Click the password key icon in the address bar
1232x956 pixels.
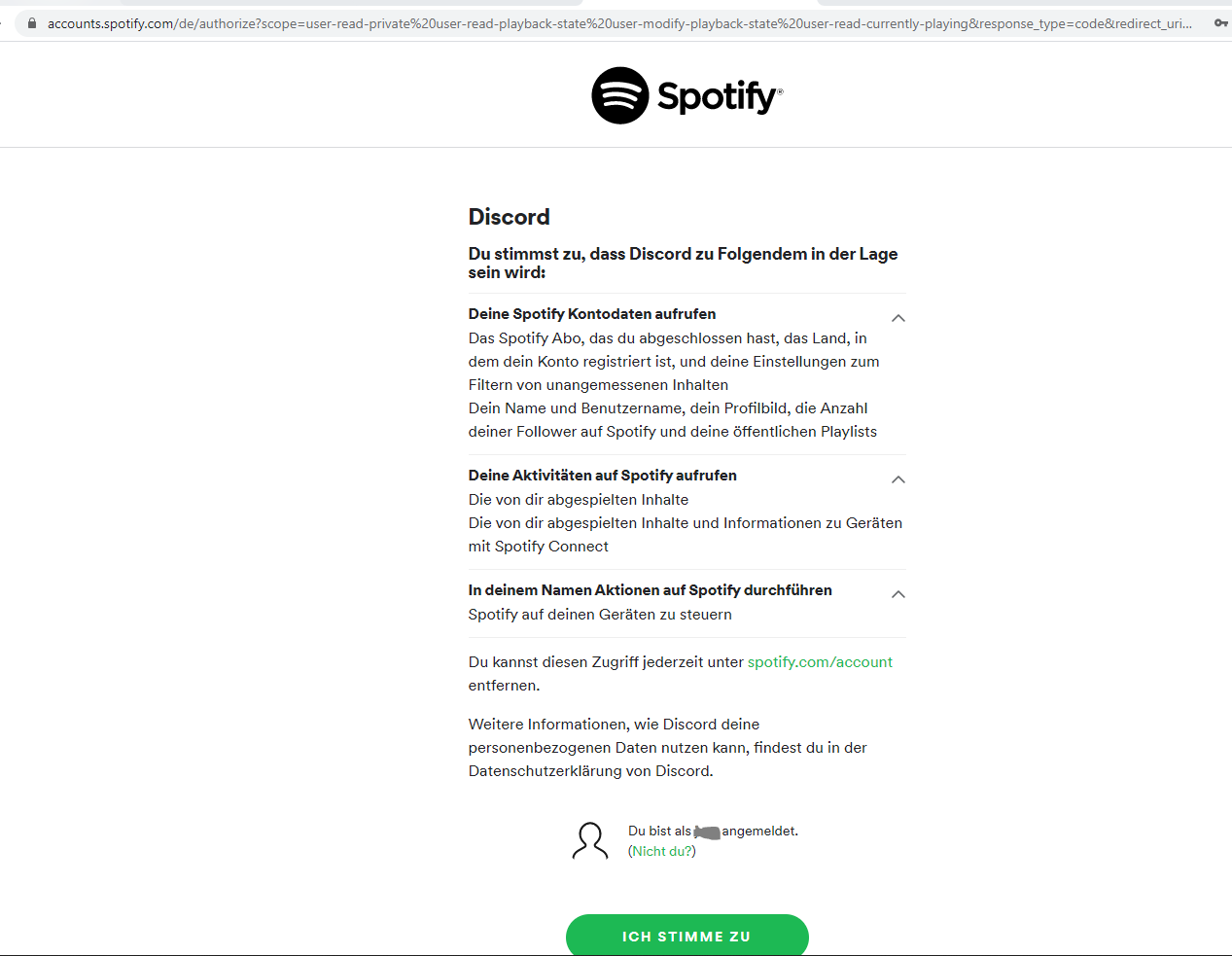tap(1220, 22)
